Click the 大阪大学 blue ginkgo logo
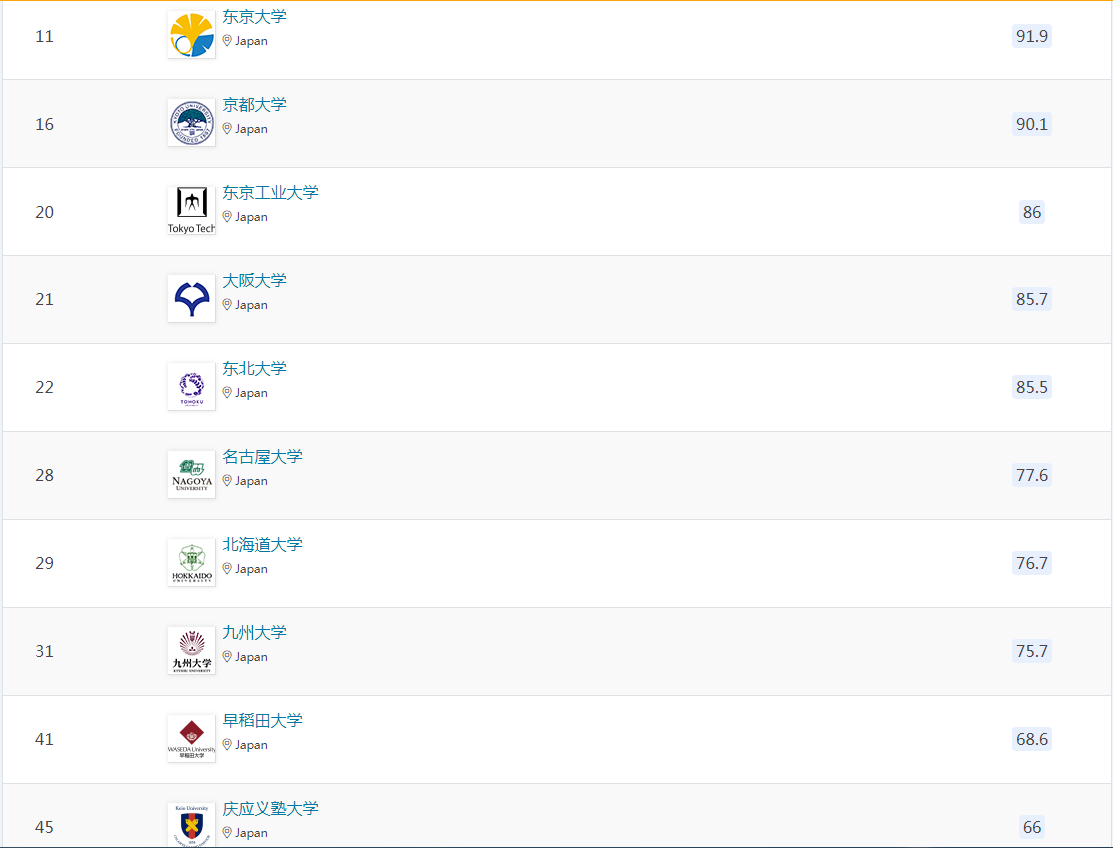 [x=192, y=299]
